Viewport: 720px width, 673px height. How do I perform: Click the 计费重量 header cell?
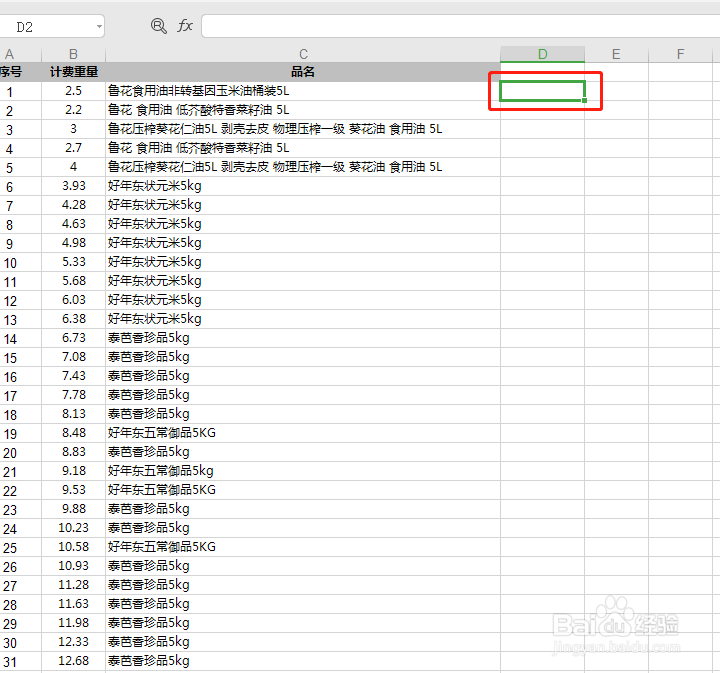73,72
